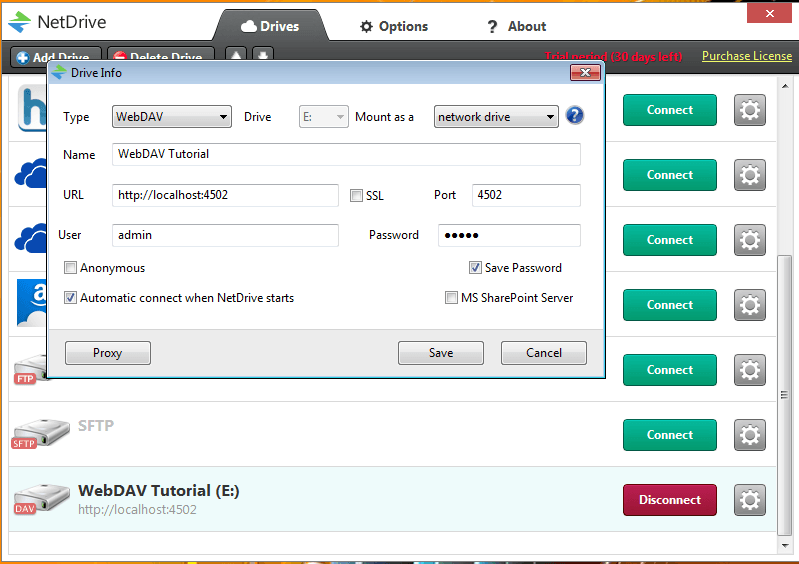The image size is (799, 564).
Task: Click Cancel in Drive Info dialog
Action: tap(544, 353)
